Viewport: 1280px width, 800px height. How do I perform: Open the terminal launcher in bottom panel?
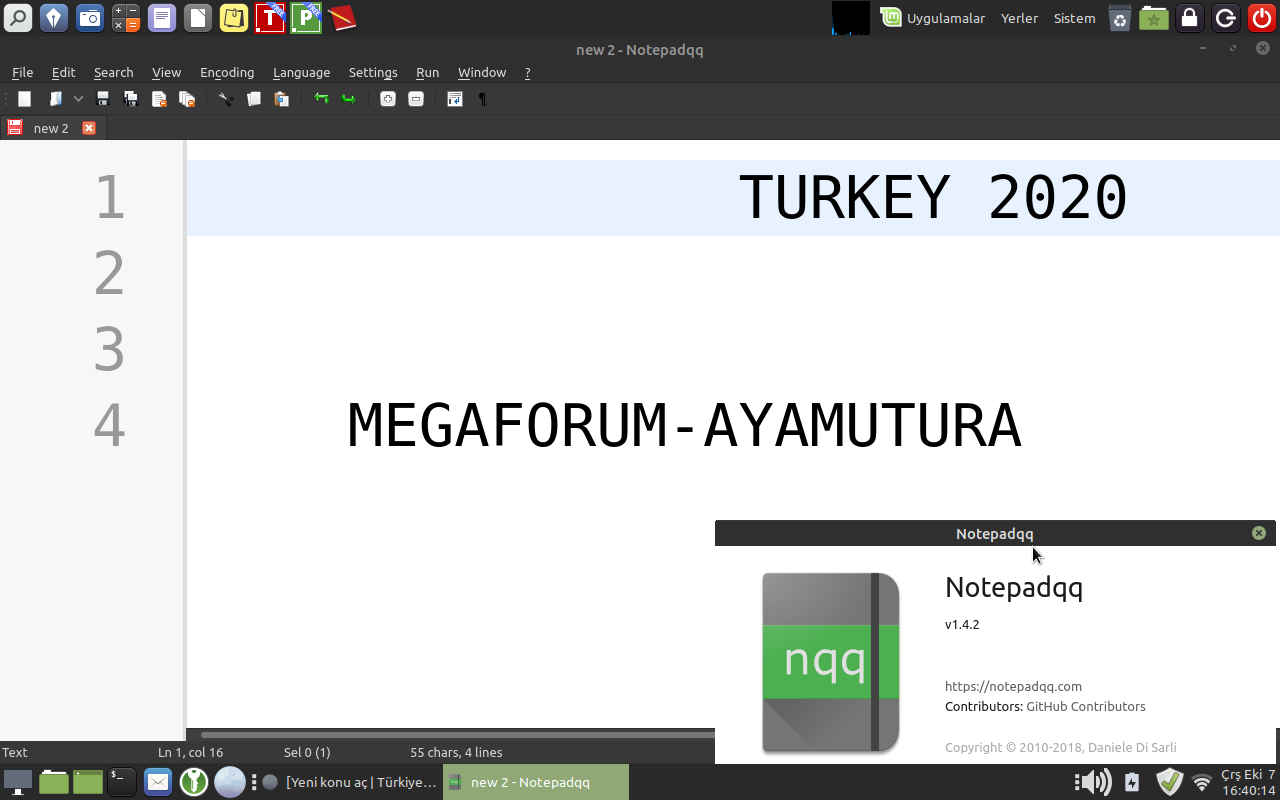(122, 782)
